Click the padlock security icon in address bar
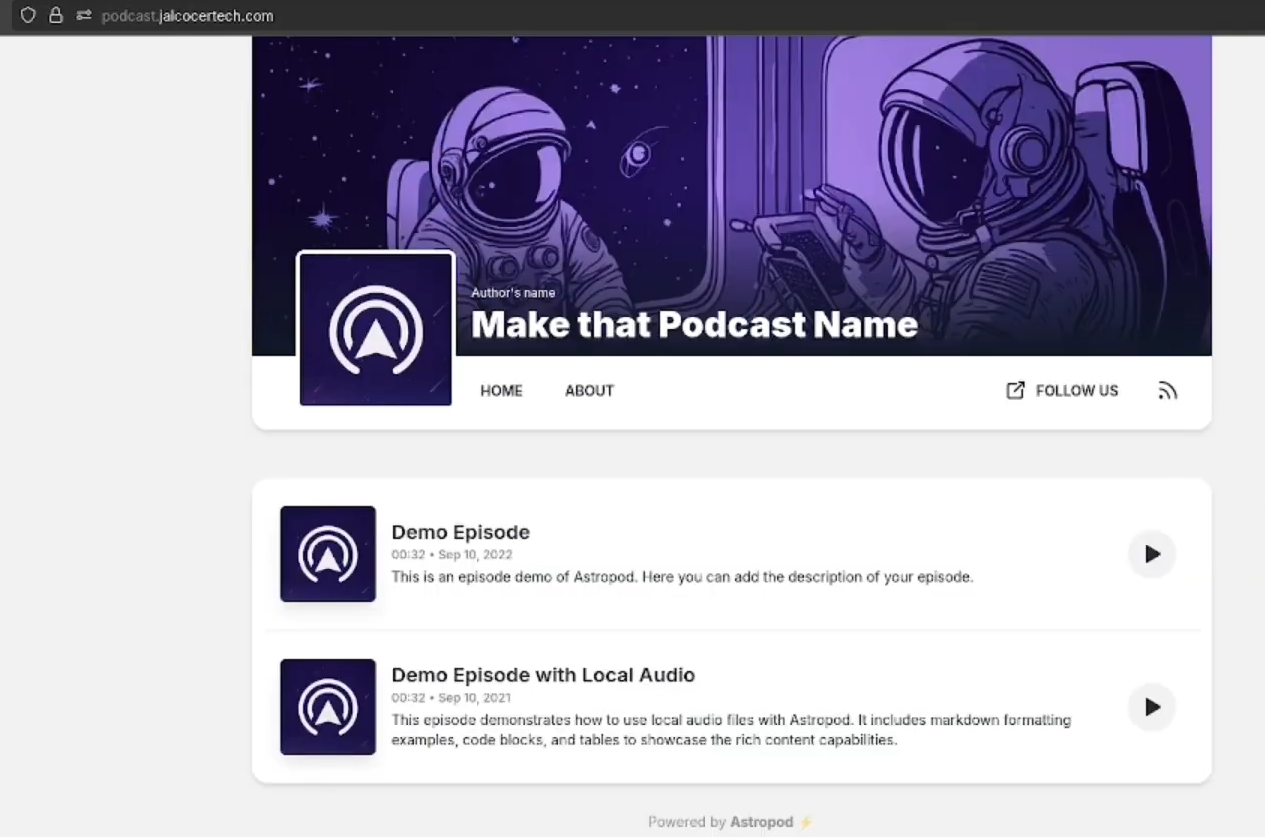 point(56,15)
